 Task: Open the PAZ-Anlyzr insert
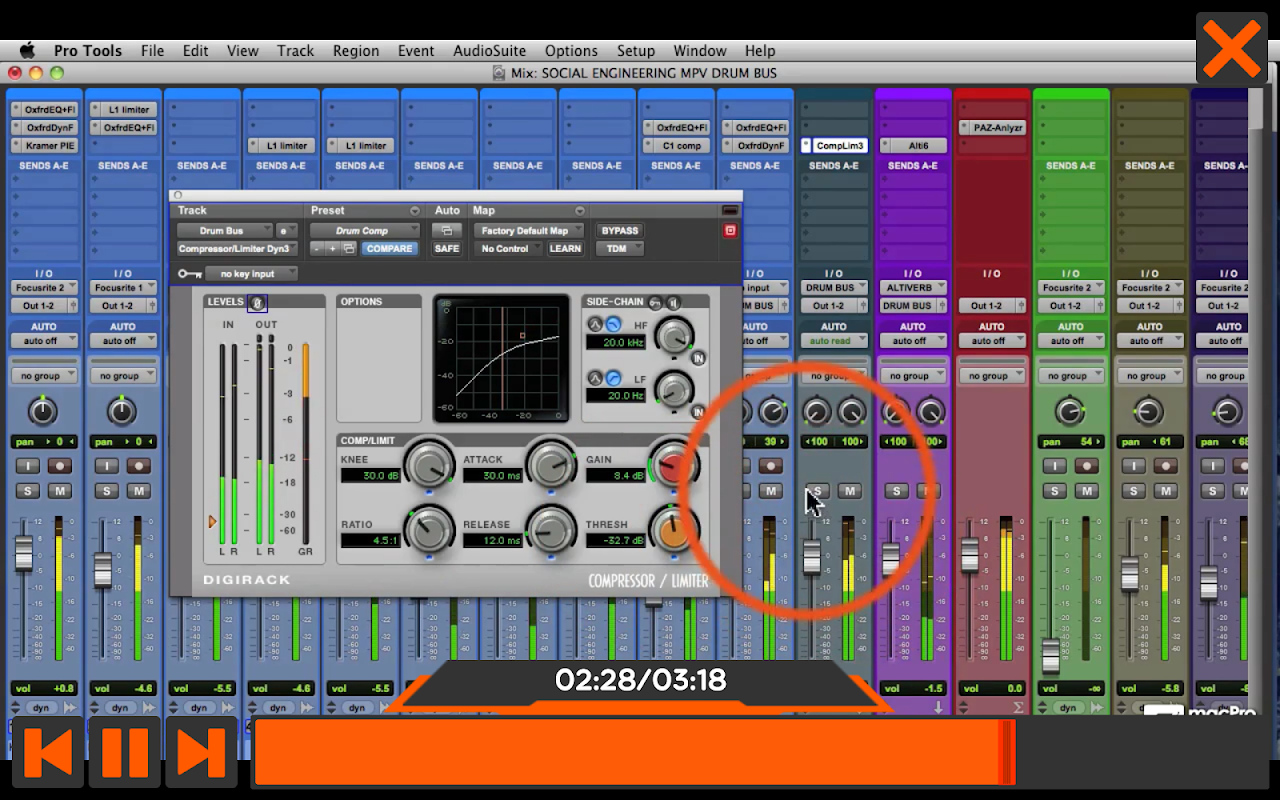coord(992,127)
